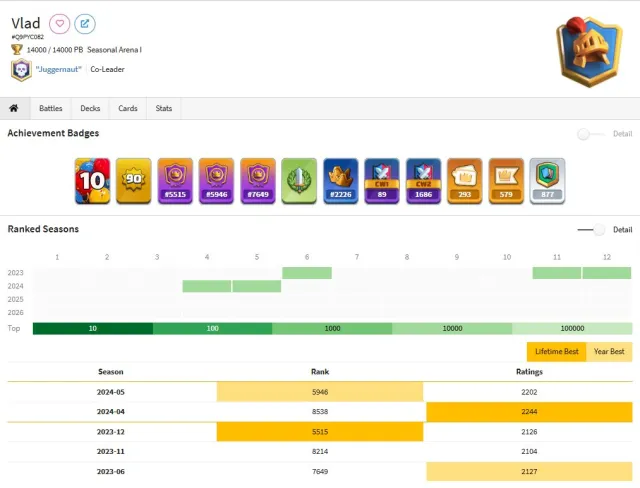Click the Juggernaut clan skull badge

click(x=21, y=70)
